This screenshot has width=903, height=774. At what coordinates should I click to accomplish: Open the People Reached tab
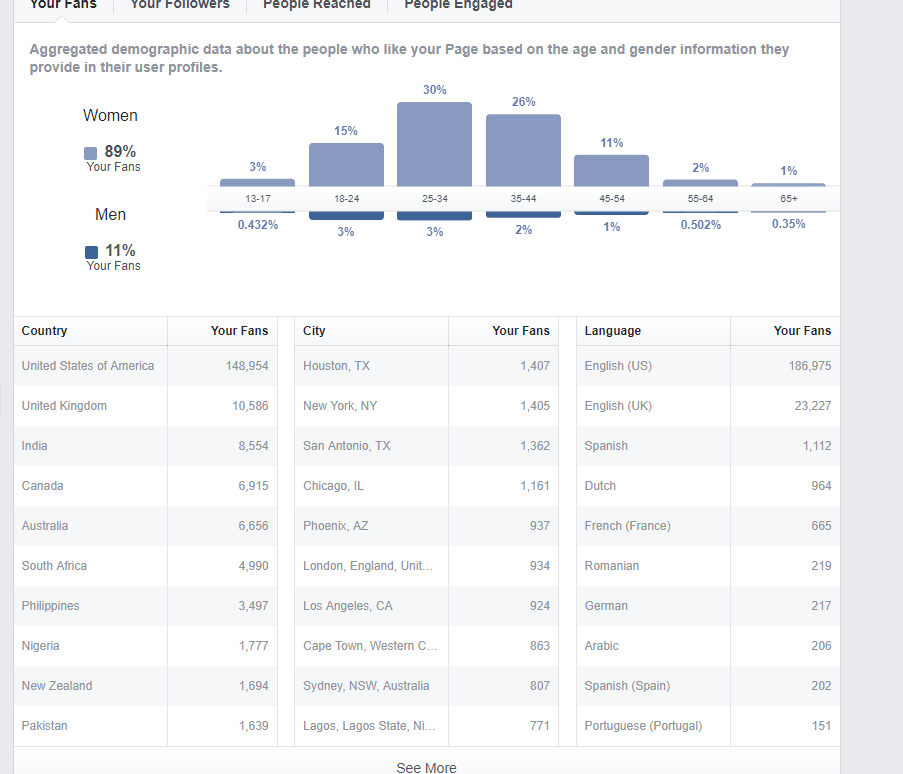click(x=316, y=5)
